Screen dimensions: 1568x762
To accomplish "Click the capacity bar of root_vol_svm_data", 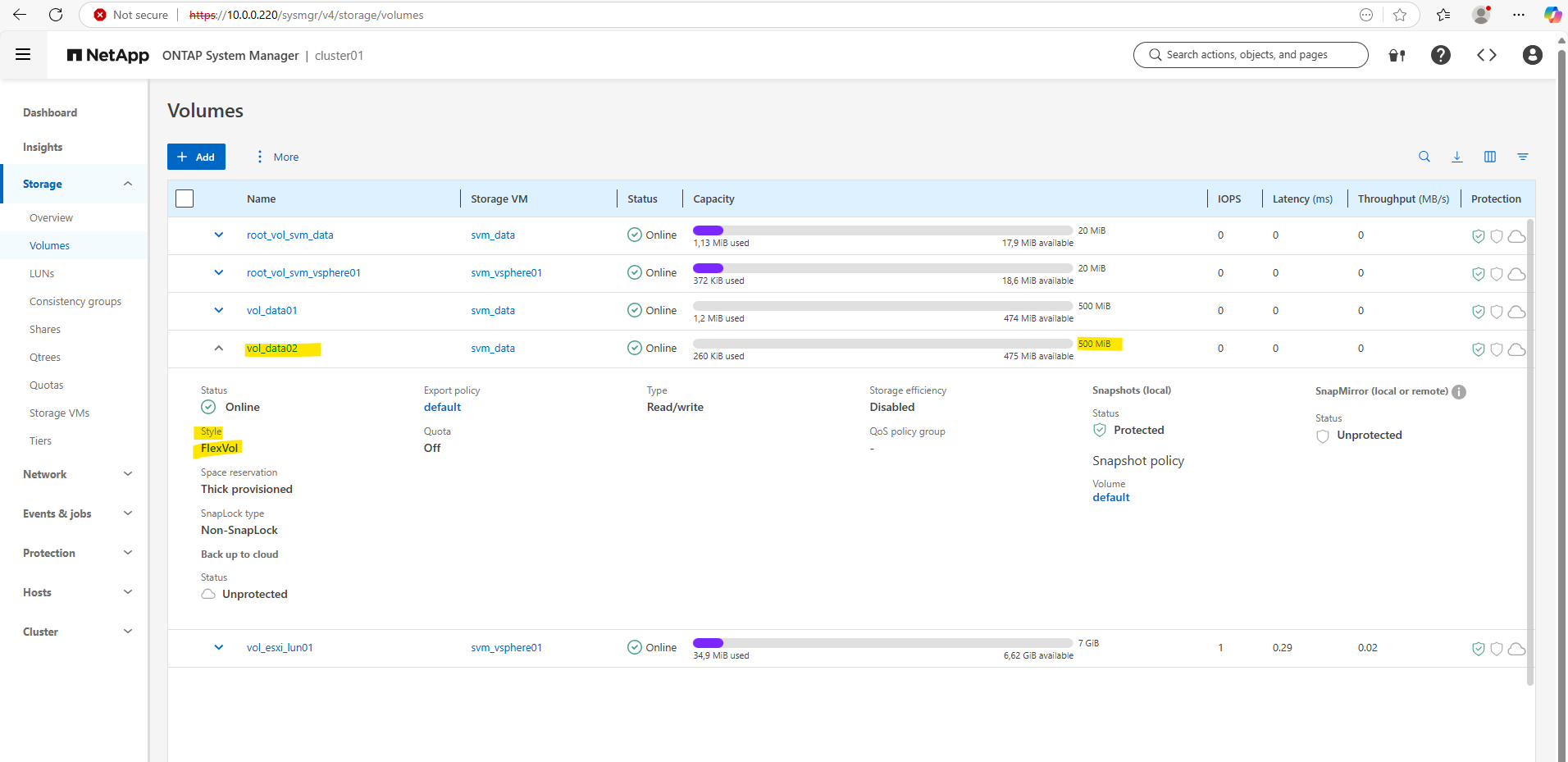I will click(882, 230).
